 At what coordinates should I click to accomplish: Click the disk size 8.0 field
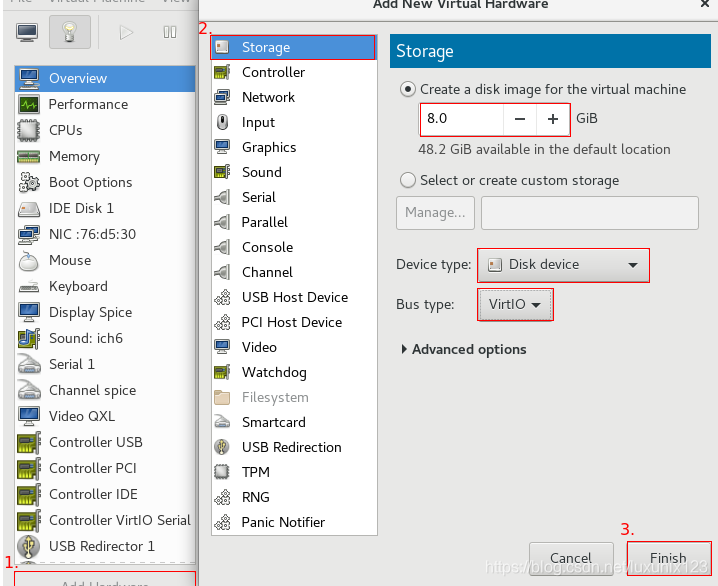462,119
